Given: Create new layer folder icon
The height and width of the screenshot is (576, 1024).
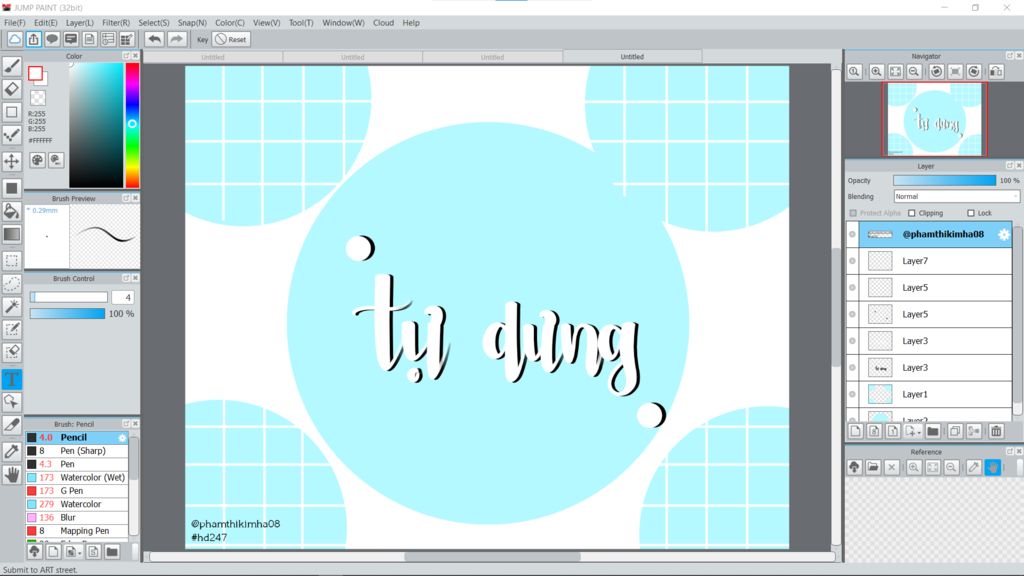Looking at the screenshot, I should point(933,431).
